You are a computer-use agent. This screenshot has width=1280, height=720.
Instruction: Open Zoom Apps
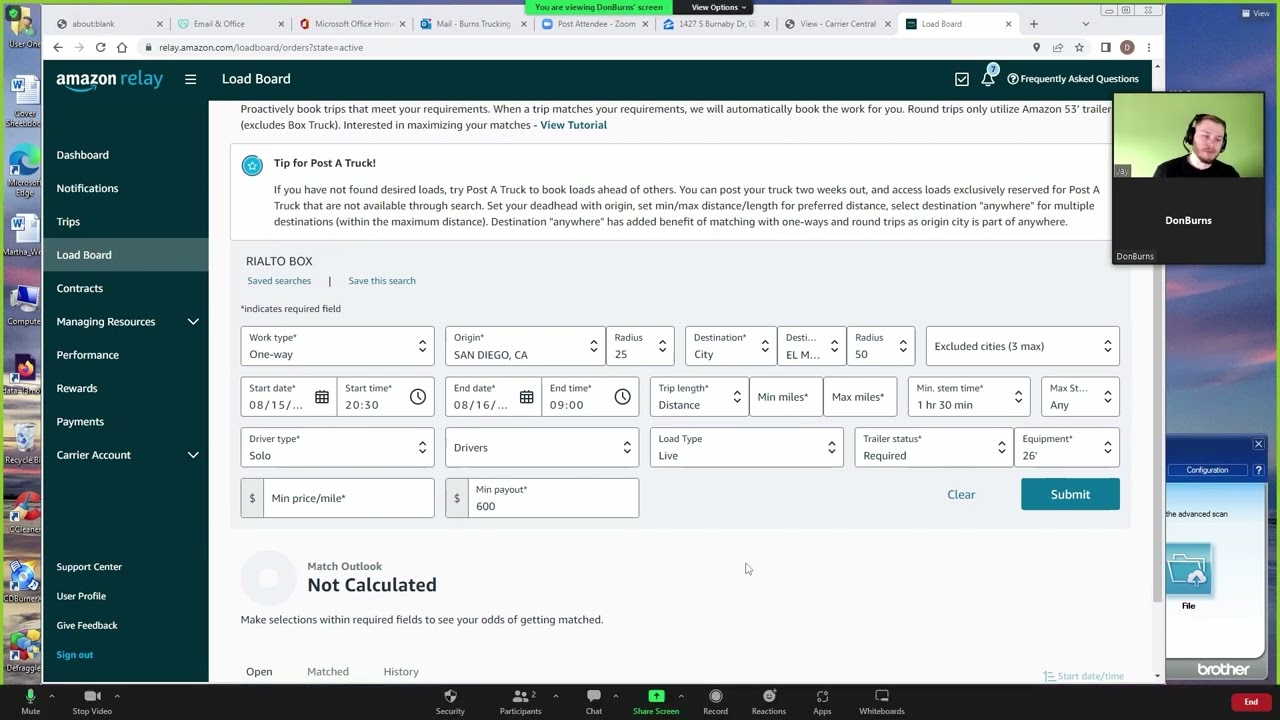(822, 701)
